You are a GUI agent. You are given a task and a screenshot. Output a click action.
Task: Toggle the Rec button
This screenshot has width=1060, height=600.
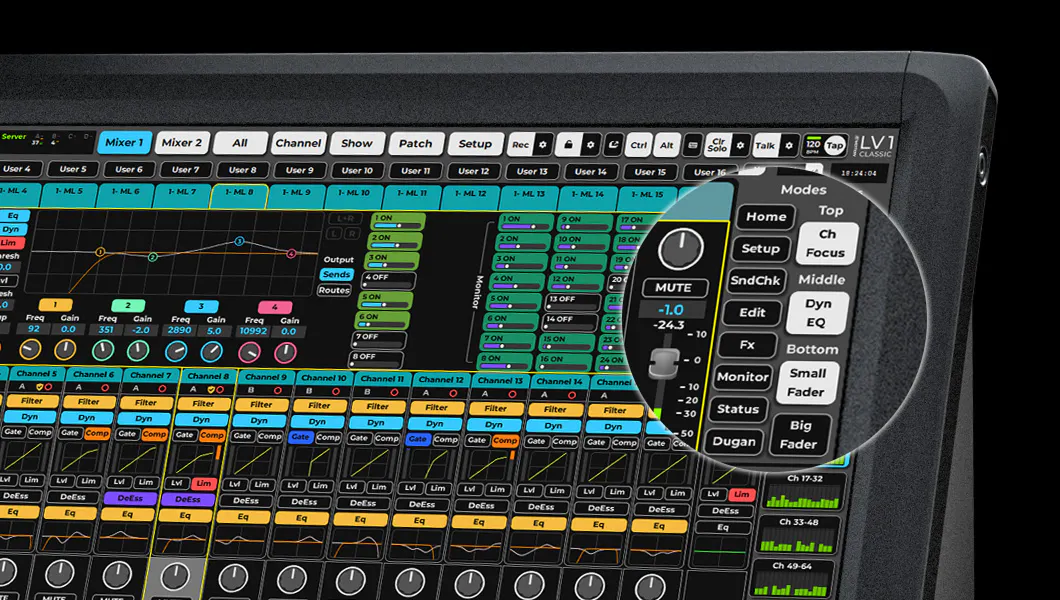click(x=521, y=145)
